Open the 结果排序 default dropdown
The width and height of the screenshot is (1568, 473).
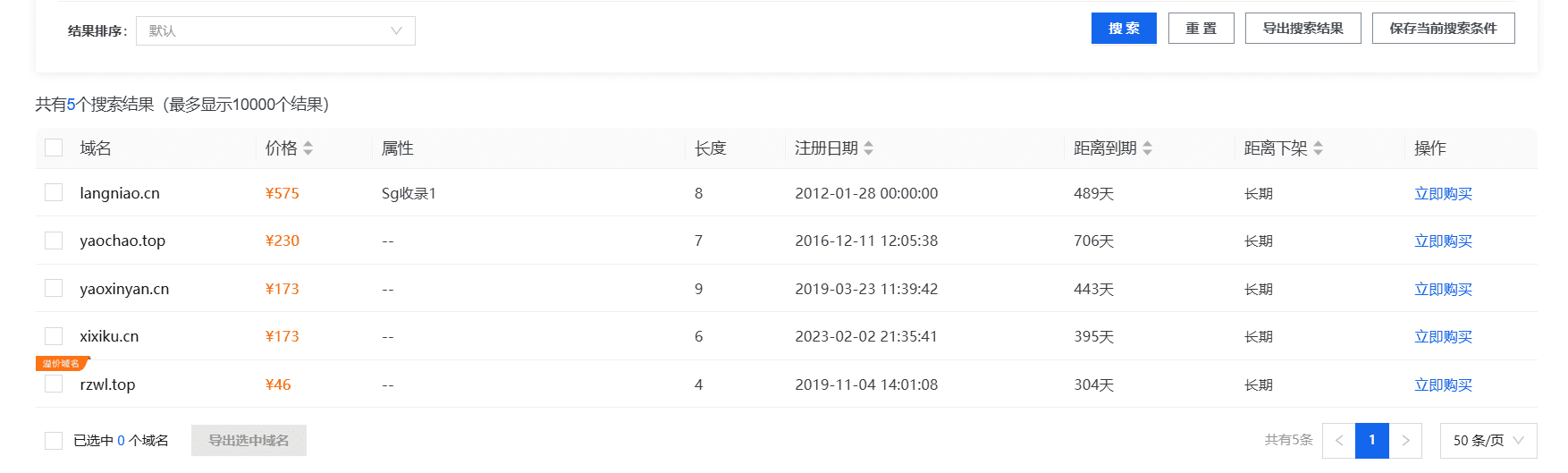click(x=275, y=31)
